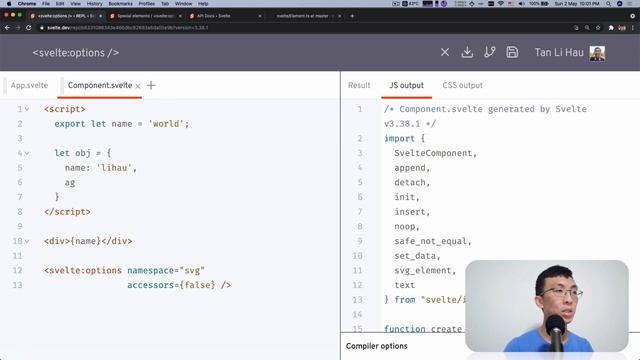Add a new component file

pyautogui.click(x=151, y=85)
